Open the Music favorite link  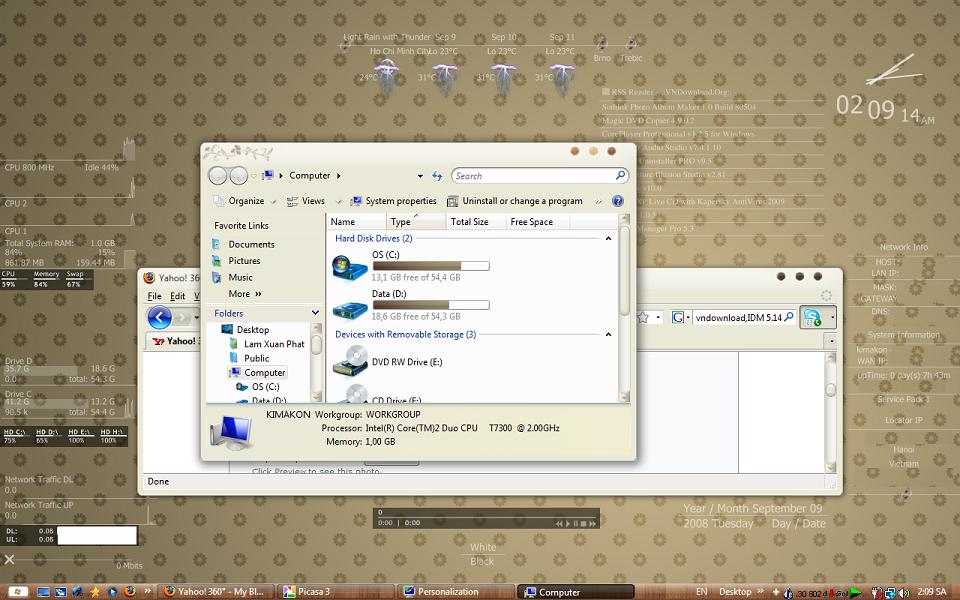pos(233,277)
